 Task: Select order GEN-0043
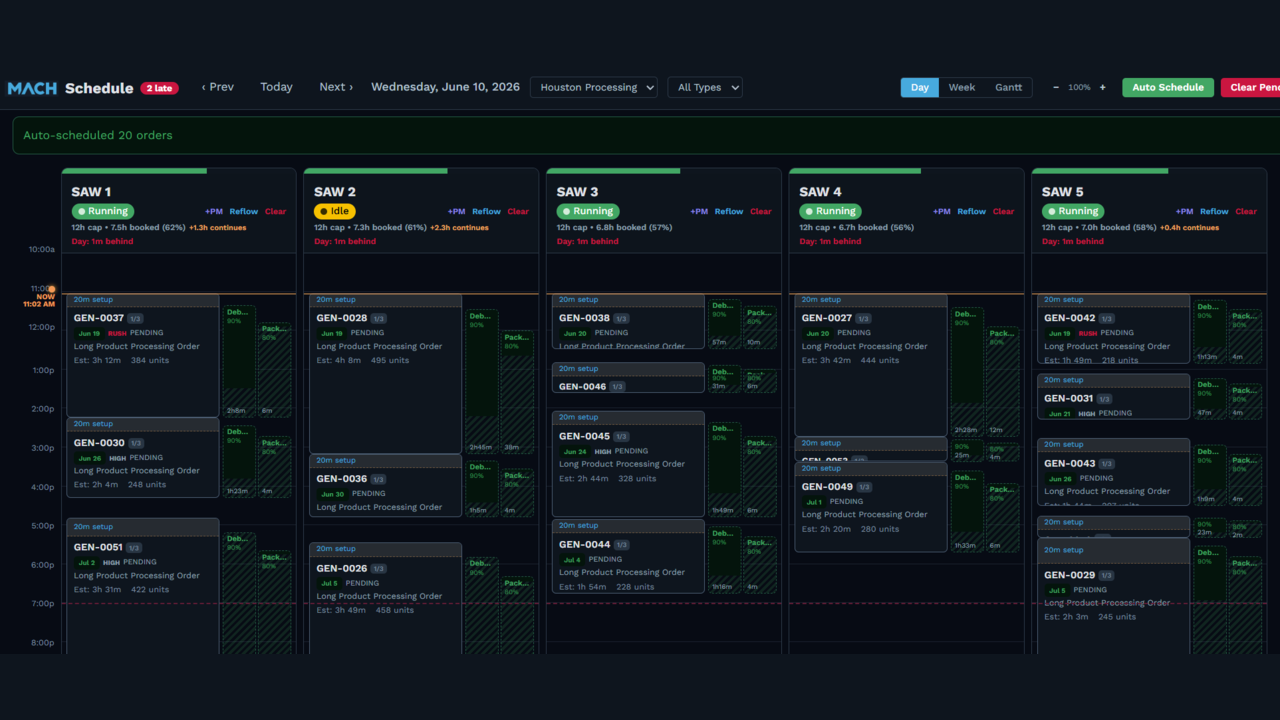tap(1113, 472)
